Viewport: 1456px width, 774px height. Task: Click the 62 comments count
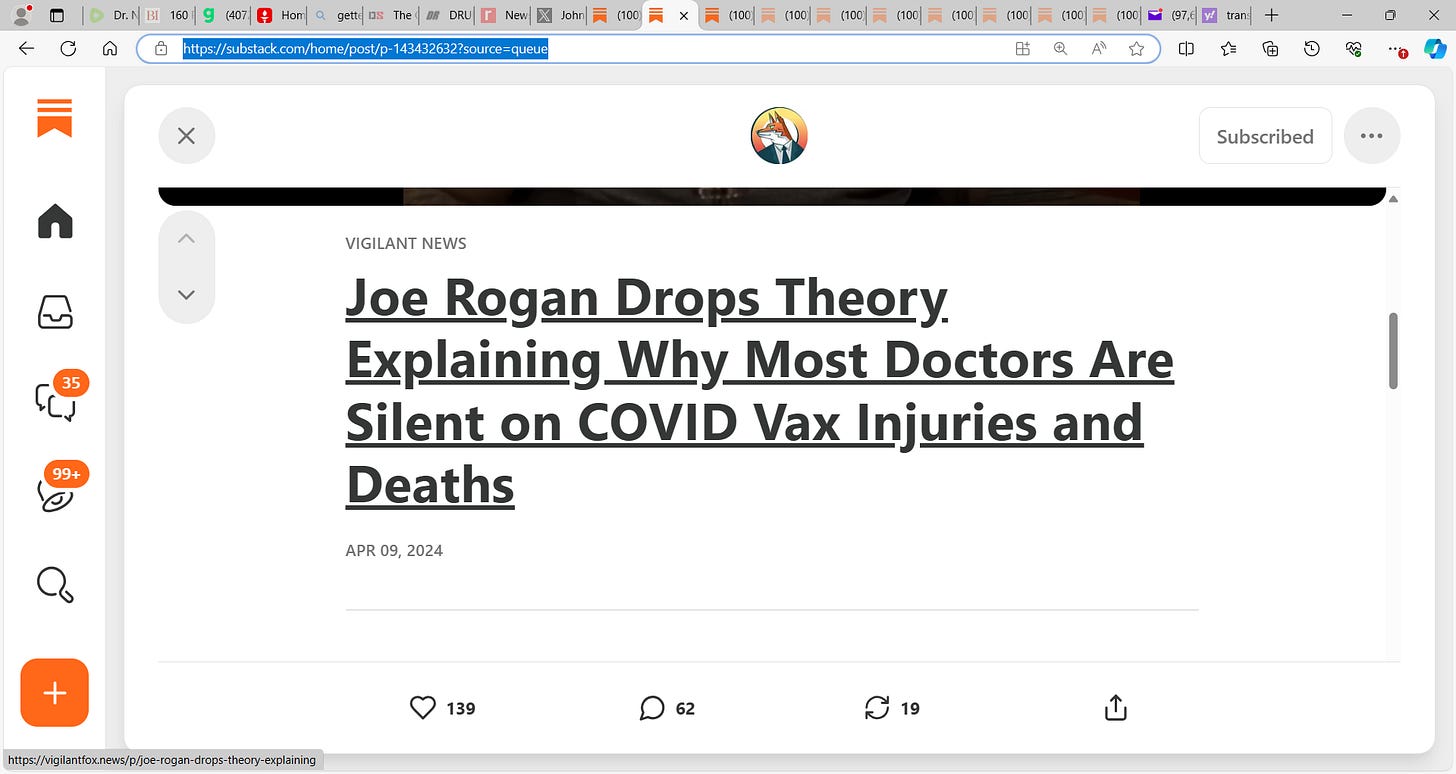685,709
